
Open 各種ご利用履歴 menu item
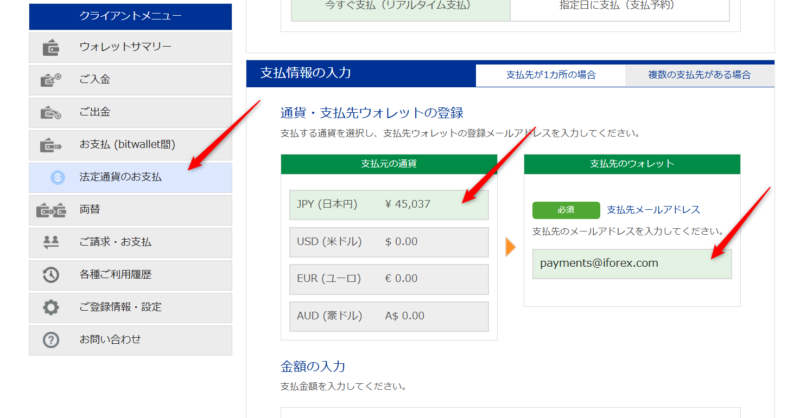[x=131, y=275]
